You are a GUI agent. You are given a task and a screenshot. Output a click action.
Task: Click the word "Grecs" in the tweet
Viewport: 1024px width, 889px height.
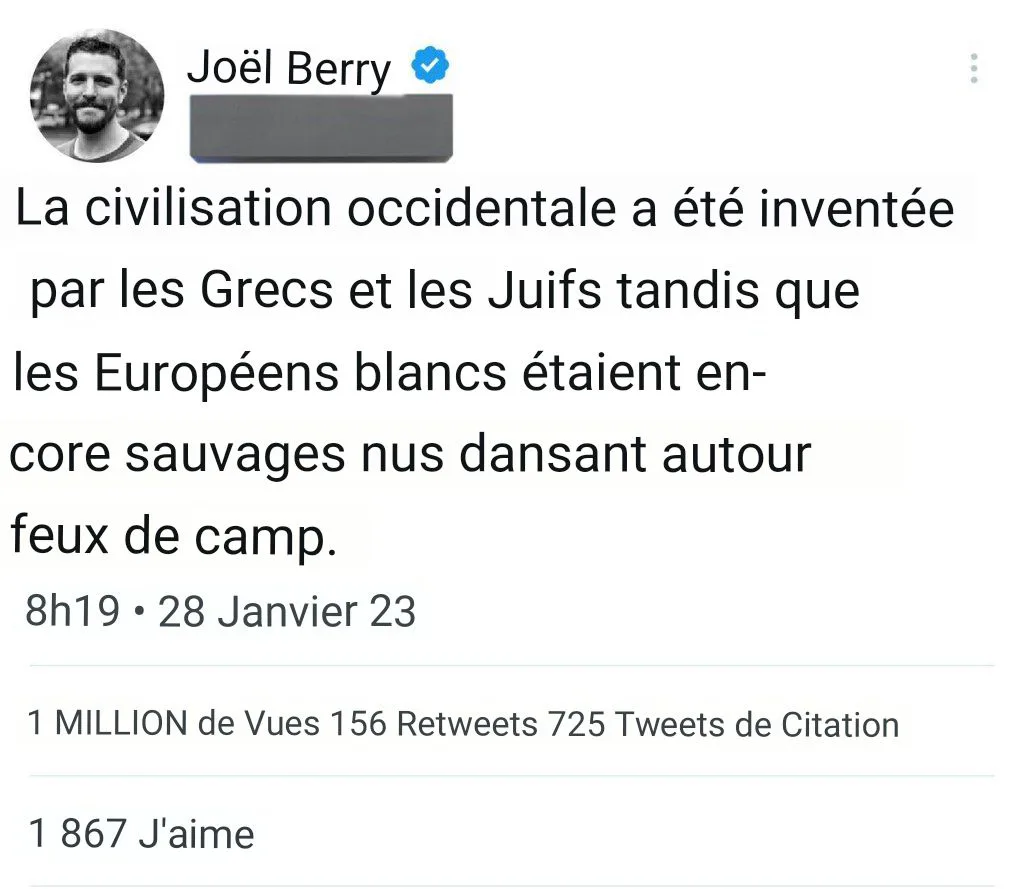click(x=266, y=289)
